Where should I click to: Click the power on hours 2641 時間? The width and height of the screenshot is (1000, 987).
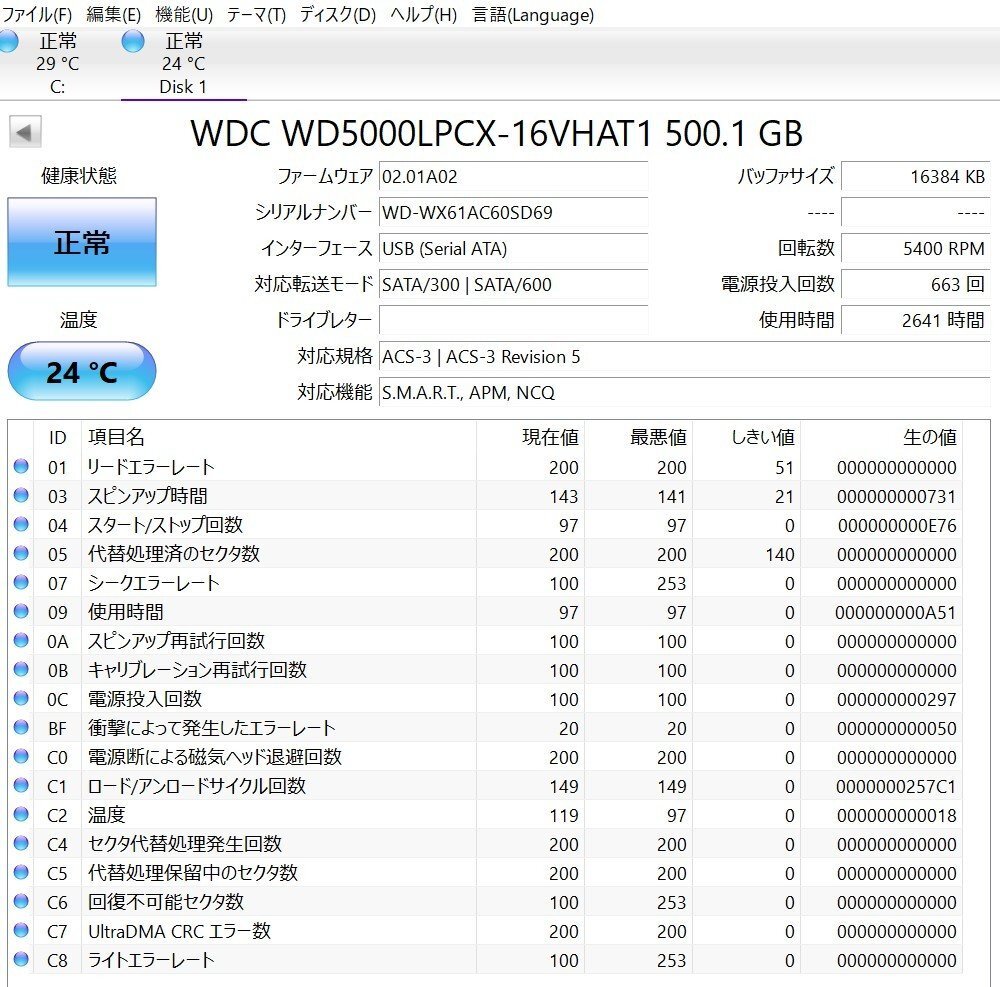(916, 320)
